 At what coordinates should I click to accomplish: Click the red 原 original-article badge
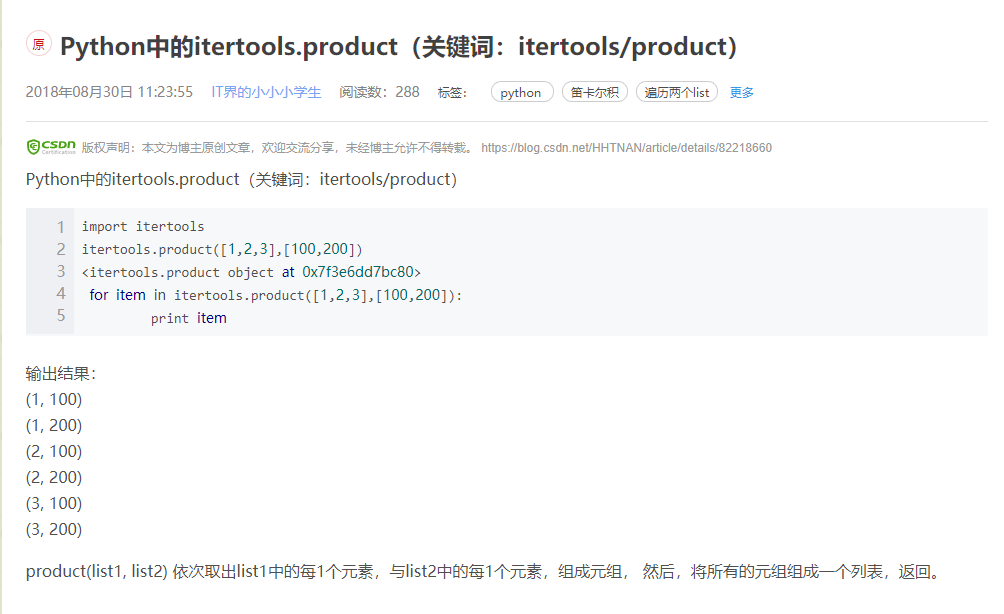pyautogui.click(x=38, y=44)
